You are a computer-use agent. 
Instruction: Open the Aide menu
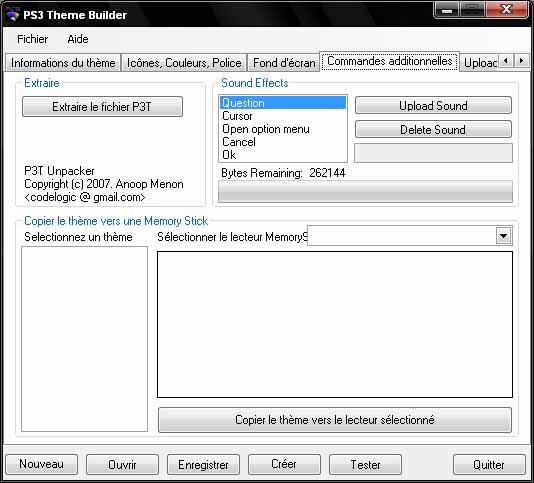click(x=78, y=39)
